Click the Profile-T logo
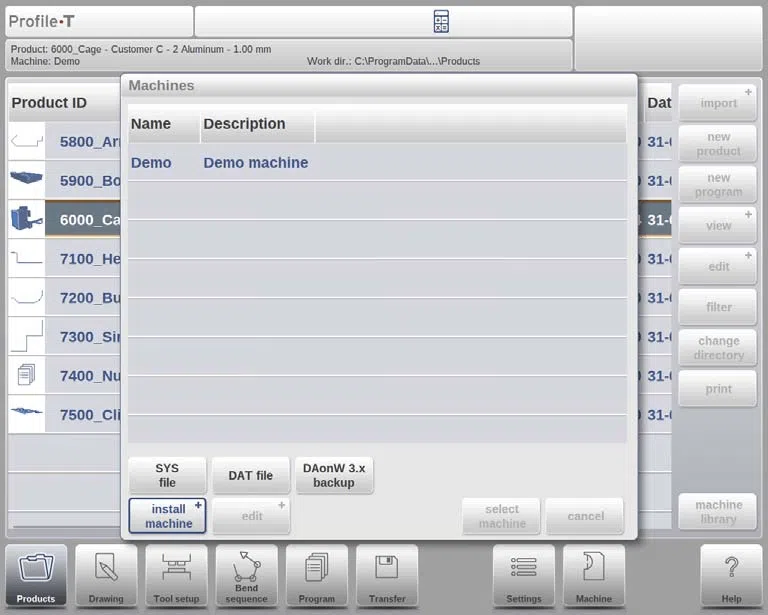This screenshot has width=768, height=615. coord(42,22)
